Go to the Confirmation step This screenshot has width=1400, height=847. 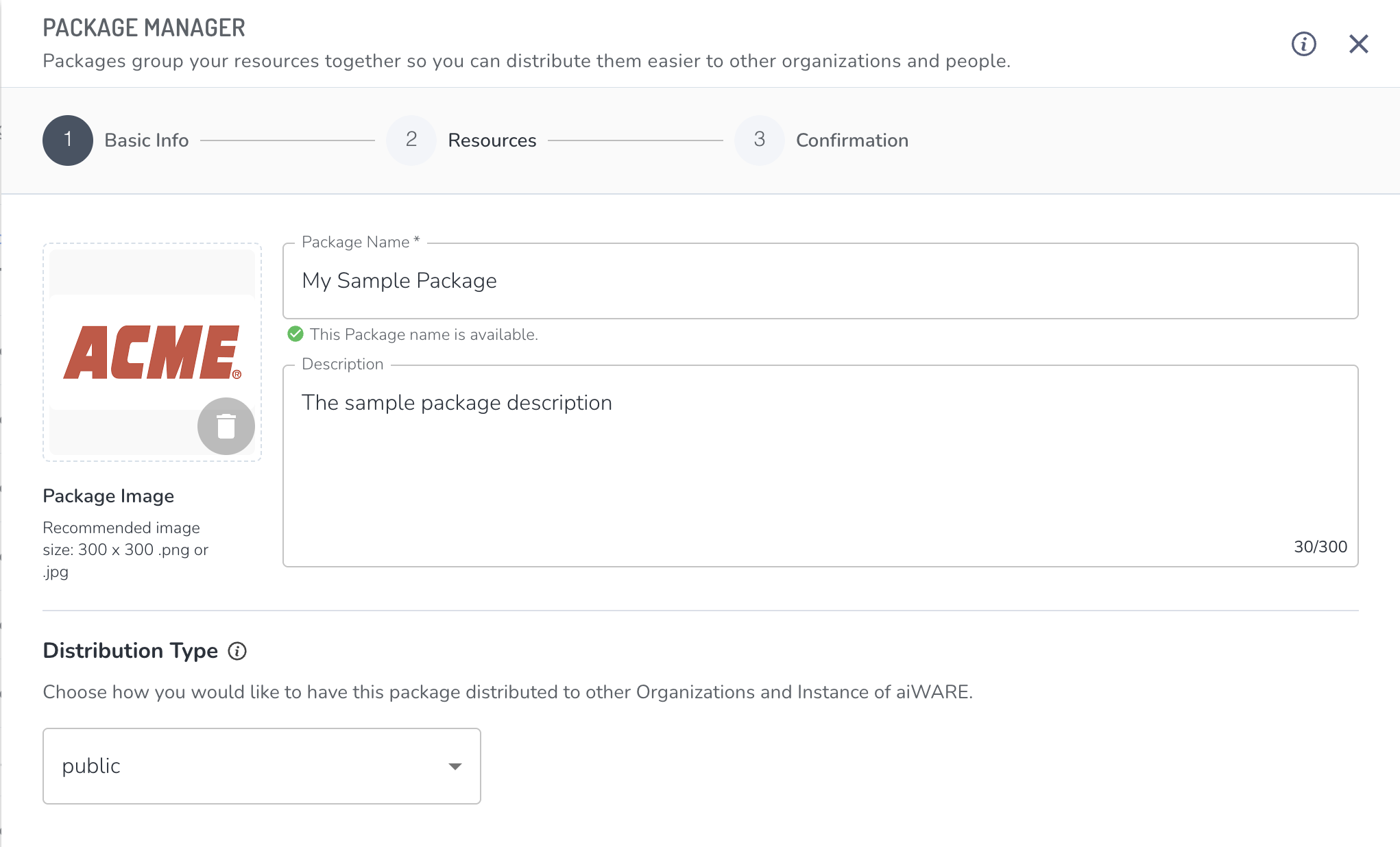click(x=852, y=140)
